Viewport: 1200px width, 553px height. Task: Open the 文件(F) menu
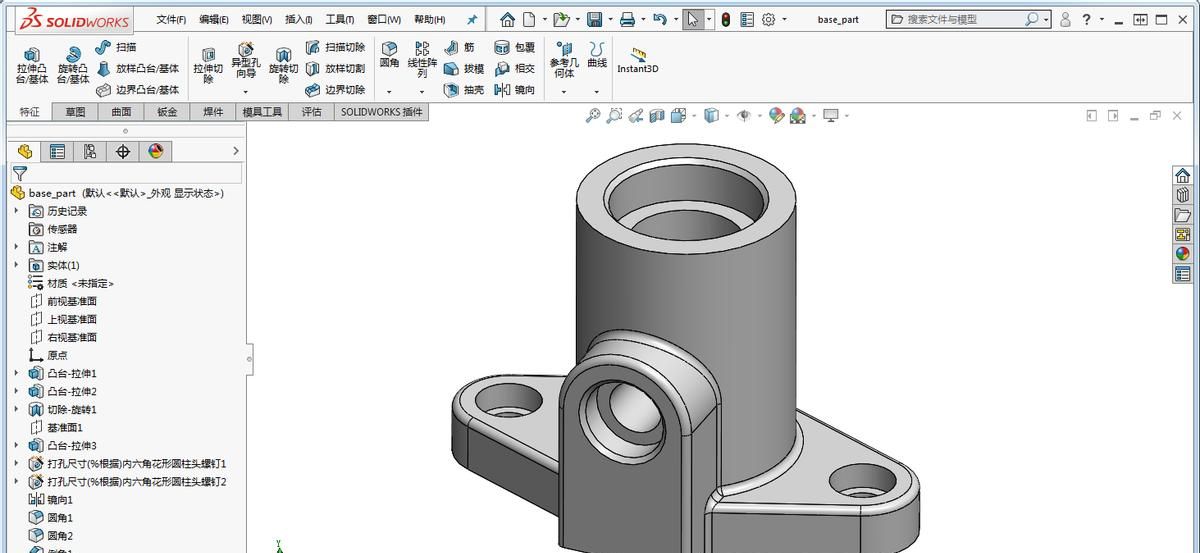pyautogui.click(x=171, y=19)
